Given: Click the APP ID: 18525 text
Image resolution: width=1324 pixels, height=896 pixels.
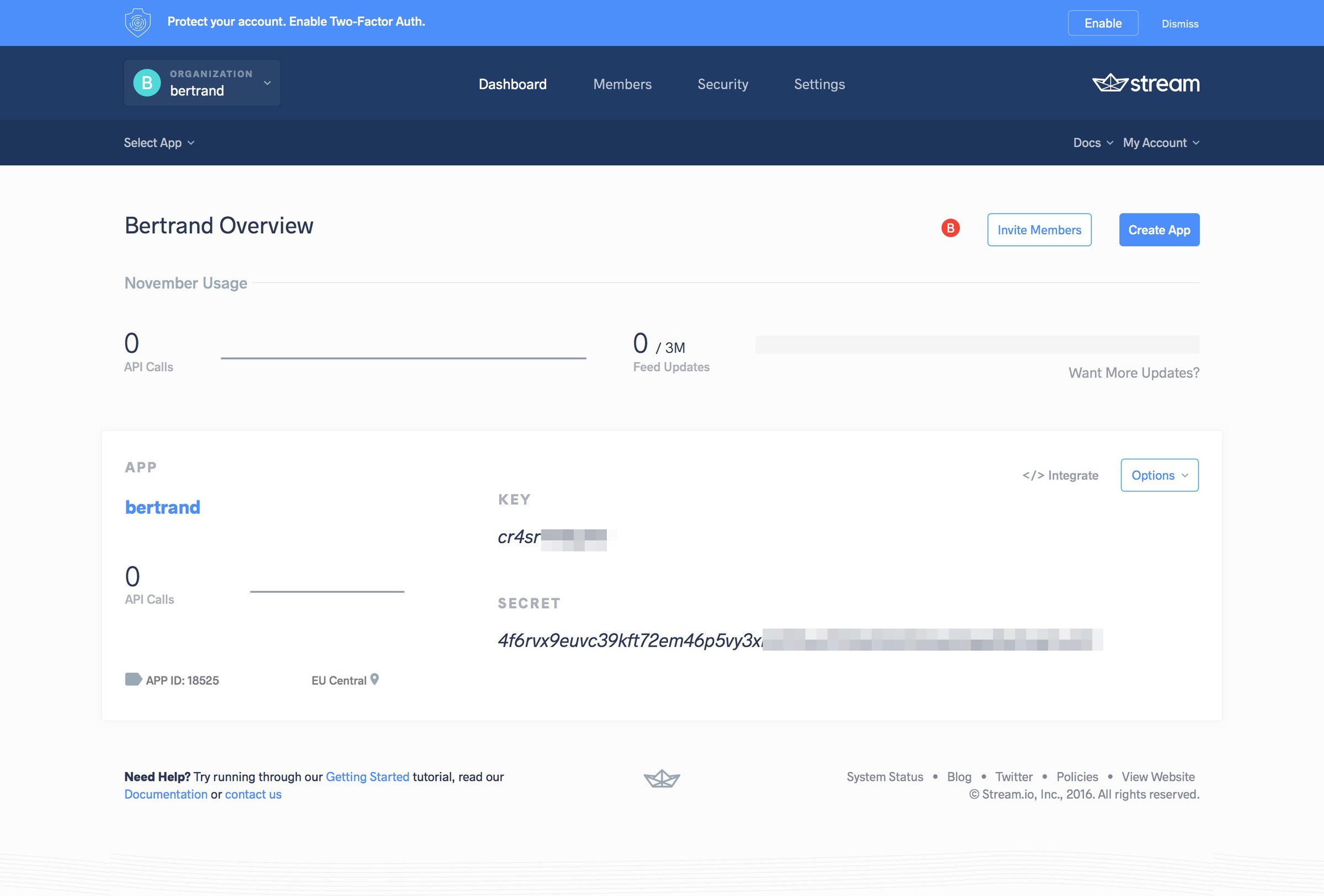Looking at the screenshot, I should click(x=182, y=681).
